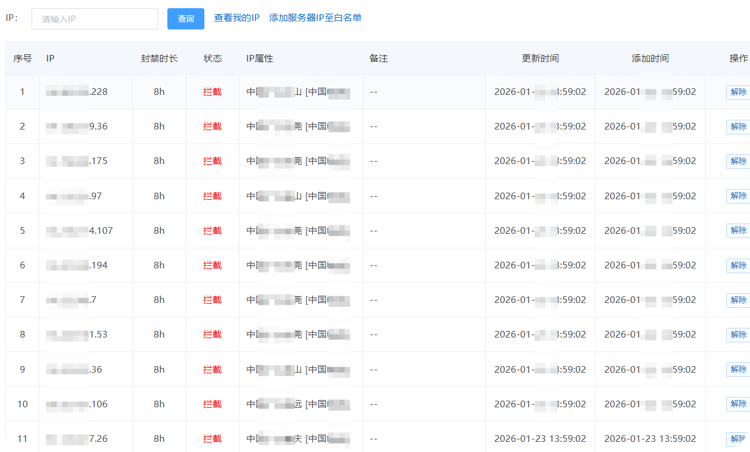Click the 添加服务器IP至白名单 link

315,18
